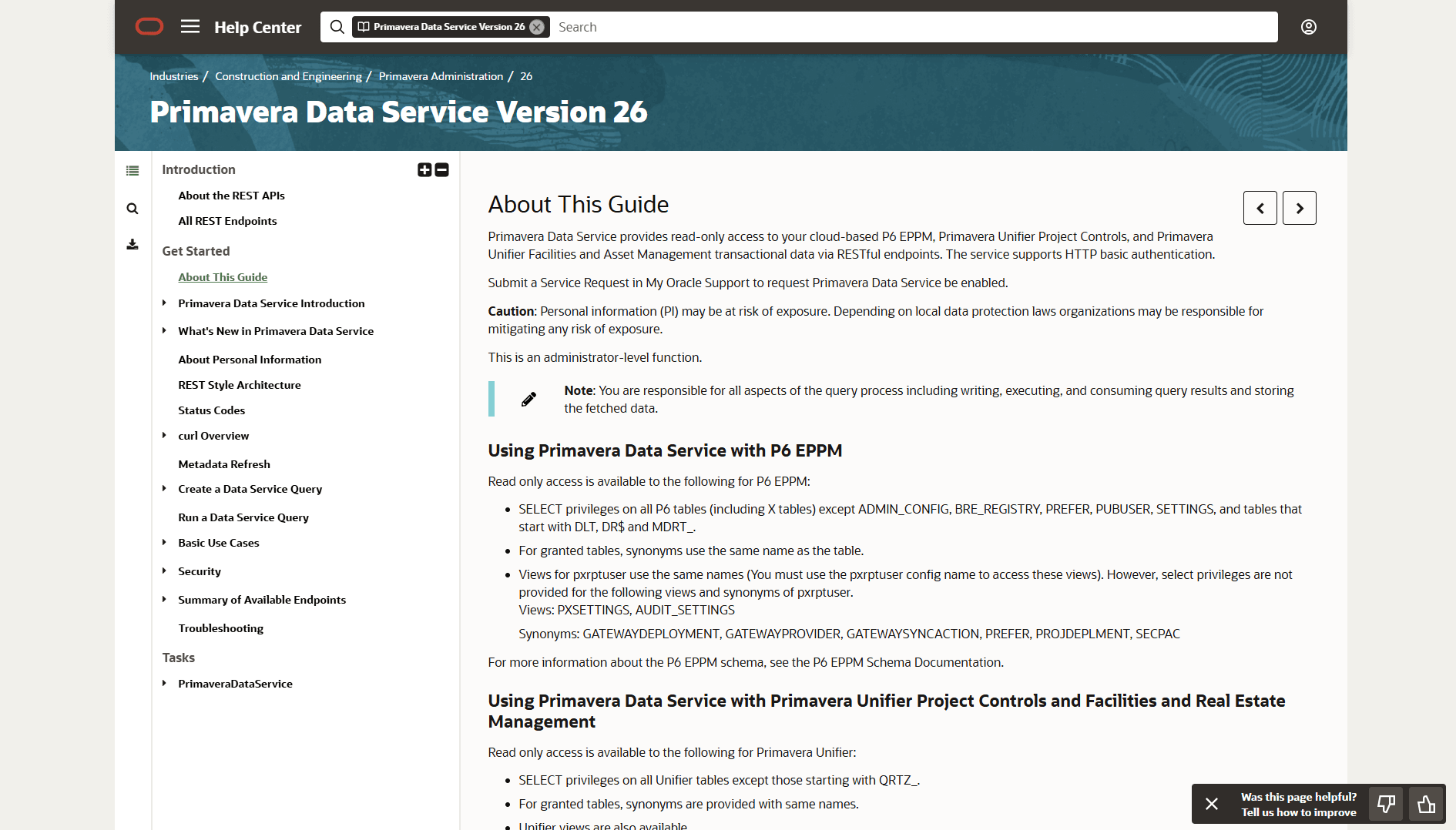Viewport: 1456px width, 830px height.
Task: Open the sidebar search icon
Action: tap(133, 209)
